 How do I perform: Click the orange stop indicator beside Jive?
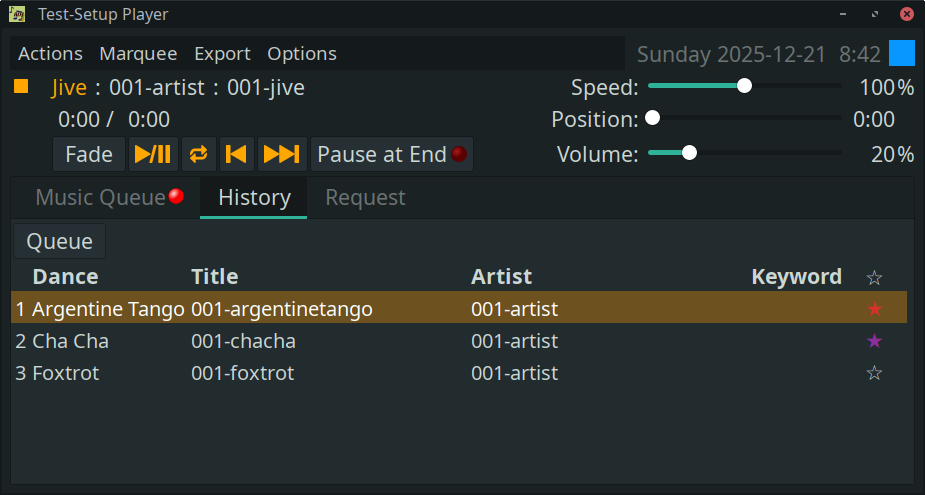(x=21, y=87)
